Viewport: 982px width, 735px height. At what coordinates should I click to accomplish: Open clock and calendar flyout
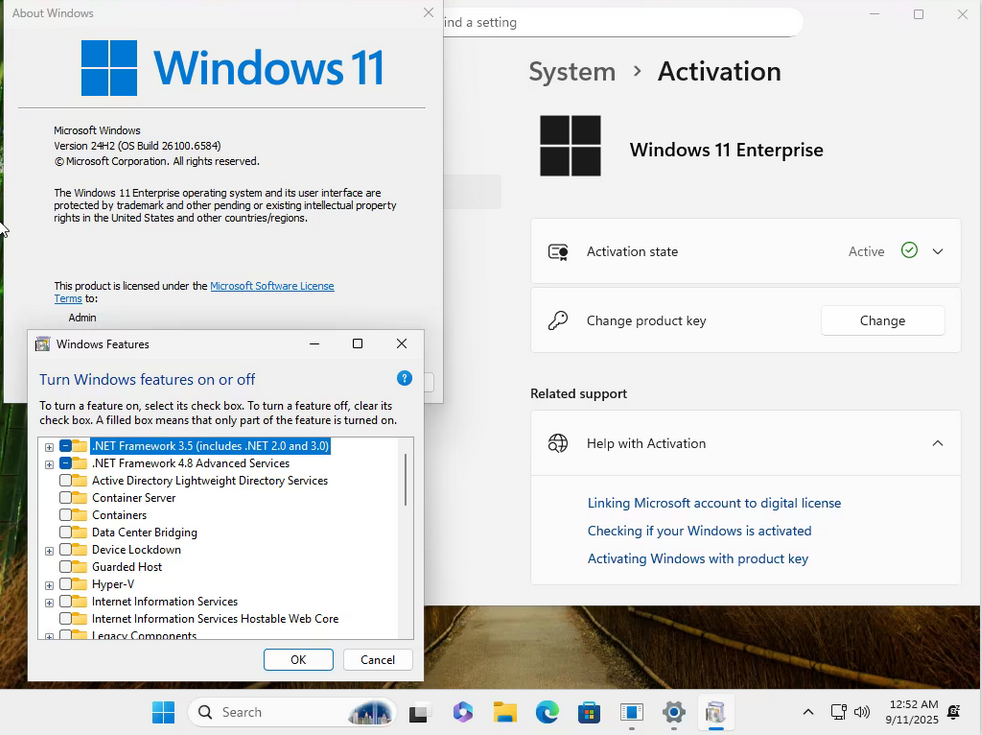pos(912,712)
